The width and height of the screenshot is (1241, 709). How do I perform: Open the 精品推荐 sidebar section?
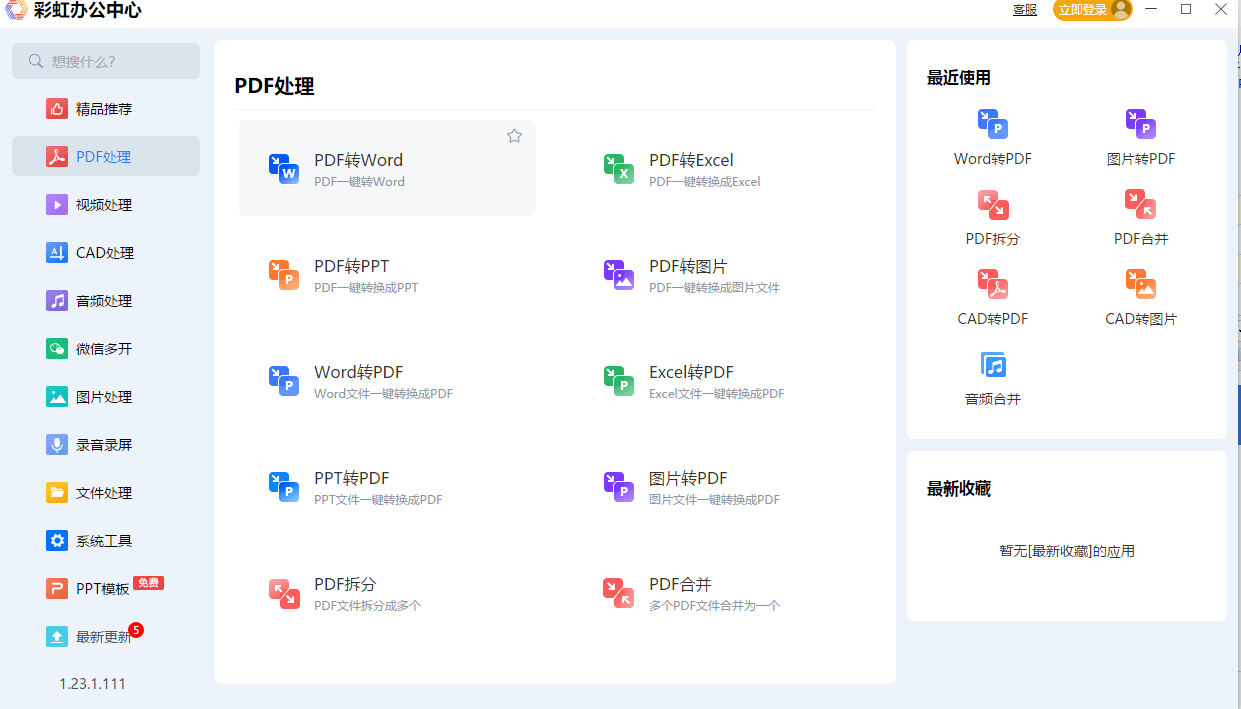coord(106,109)
